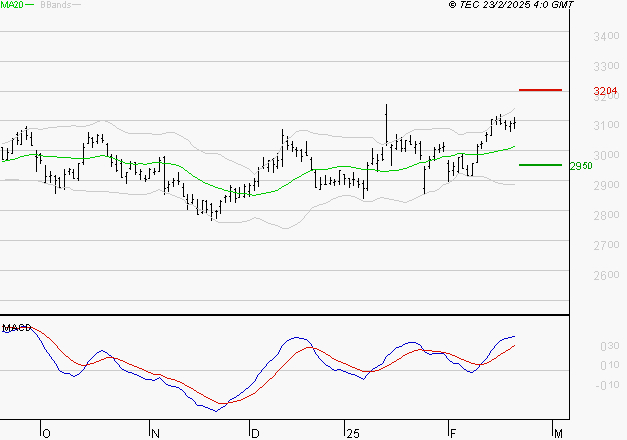Click the 25 year marker on time axis
Viewport: 627px width, 440px height.
coord(353,434)
